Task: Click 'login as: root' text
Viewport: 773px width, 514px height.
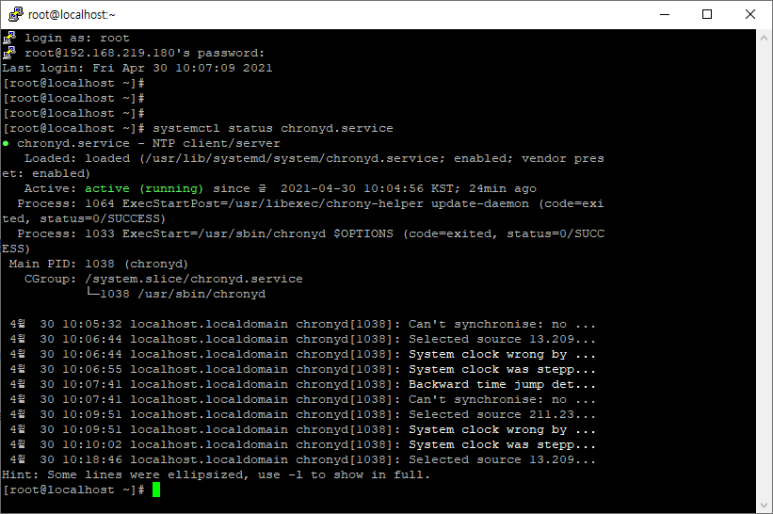Action: click(x=77, y=38)
